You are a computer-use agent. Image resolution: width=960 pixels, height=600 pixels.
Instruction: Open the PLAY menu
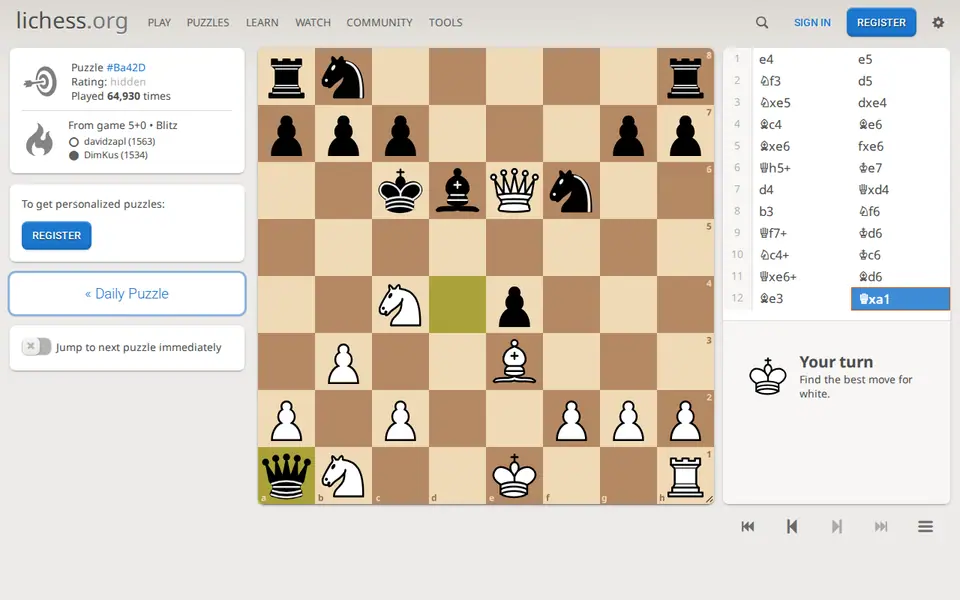[x=159, y=23]
